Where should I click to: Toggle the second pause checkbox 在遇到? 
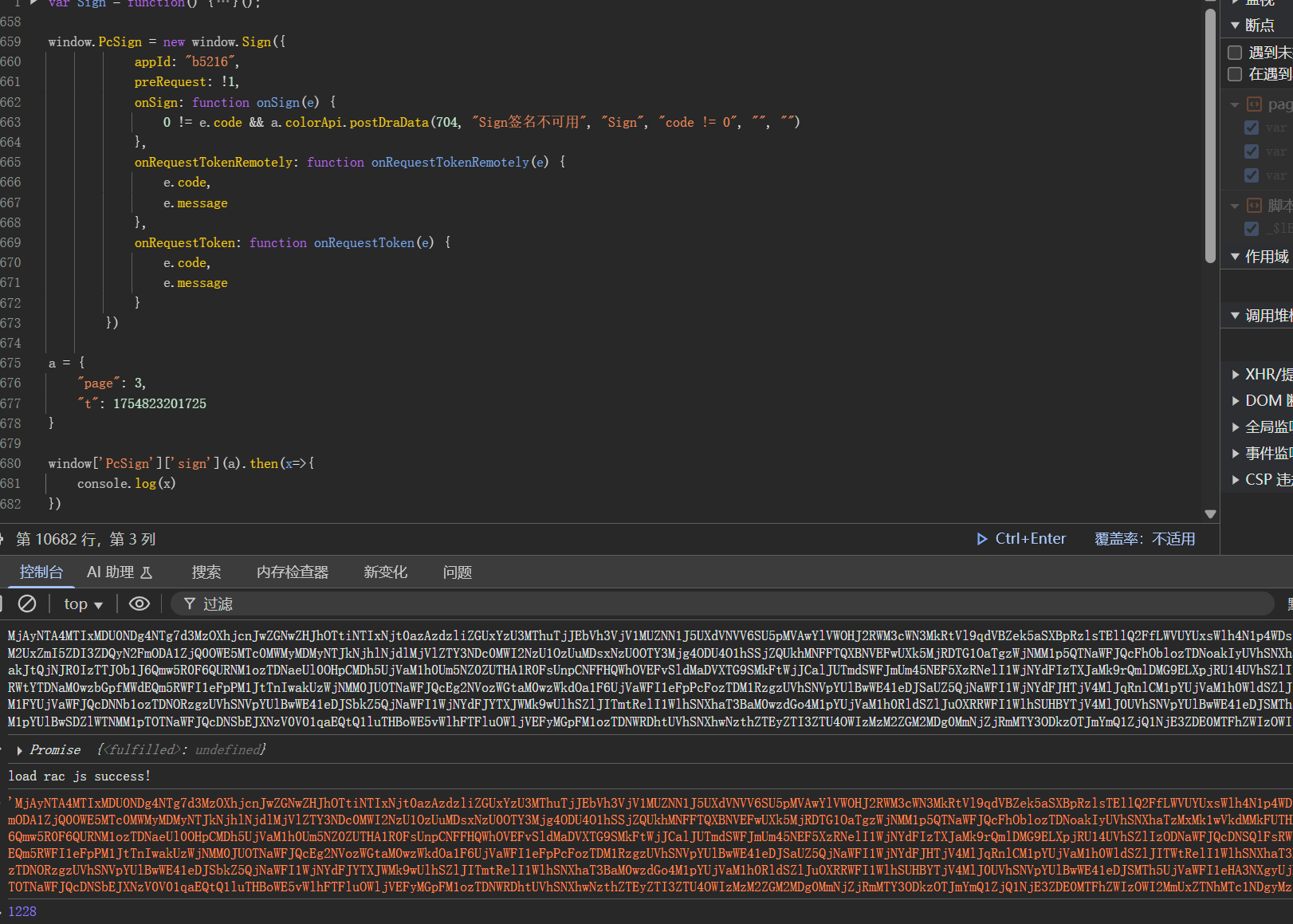pyautogui.click(x=1235, y=74)
